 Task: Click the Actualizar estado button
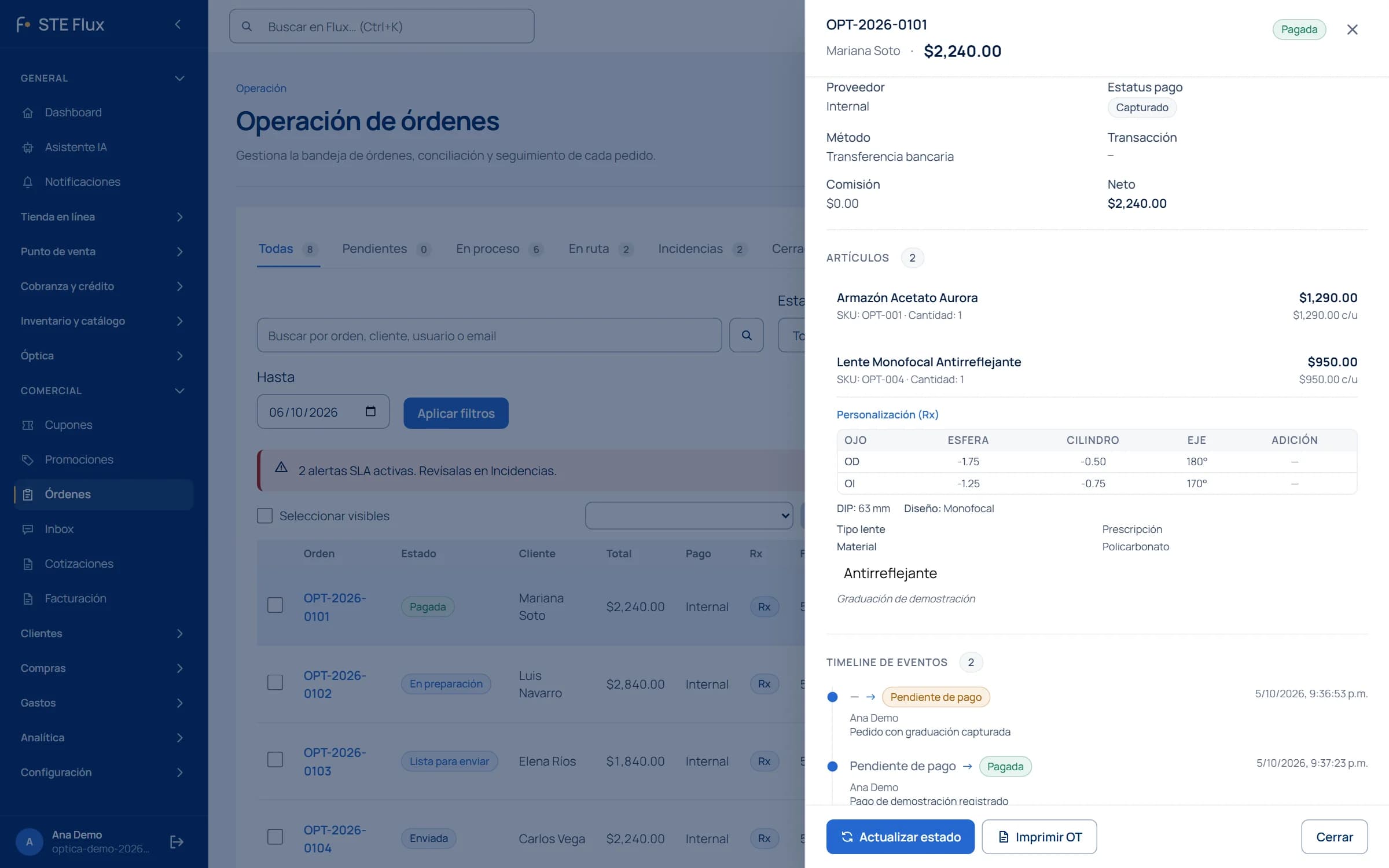(900, 837)
